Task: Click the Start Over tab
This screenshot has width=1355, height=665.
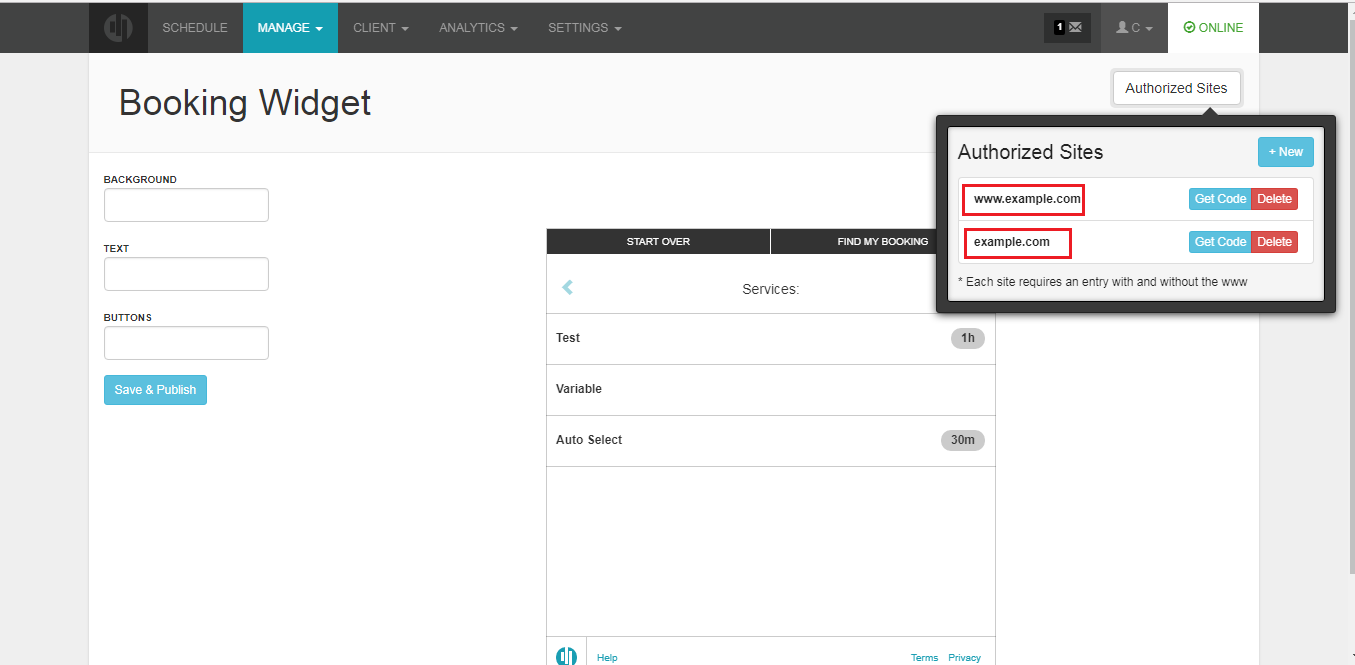Action: [658, 242]
